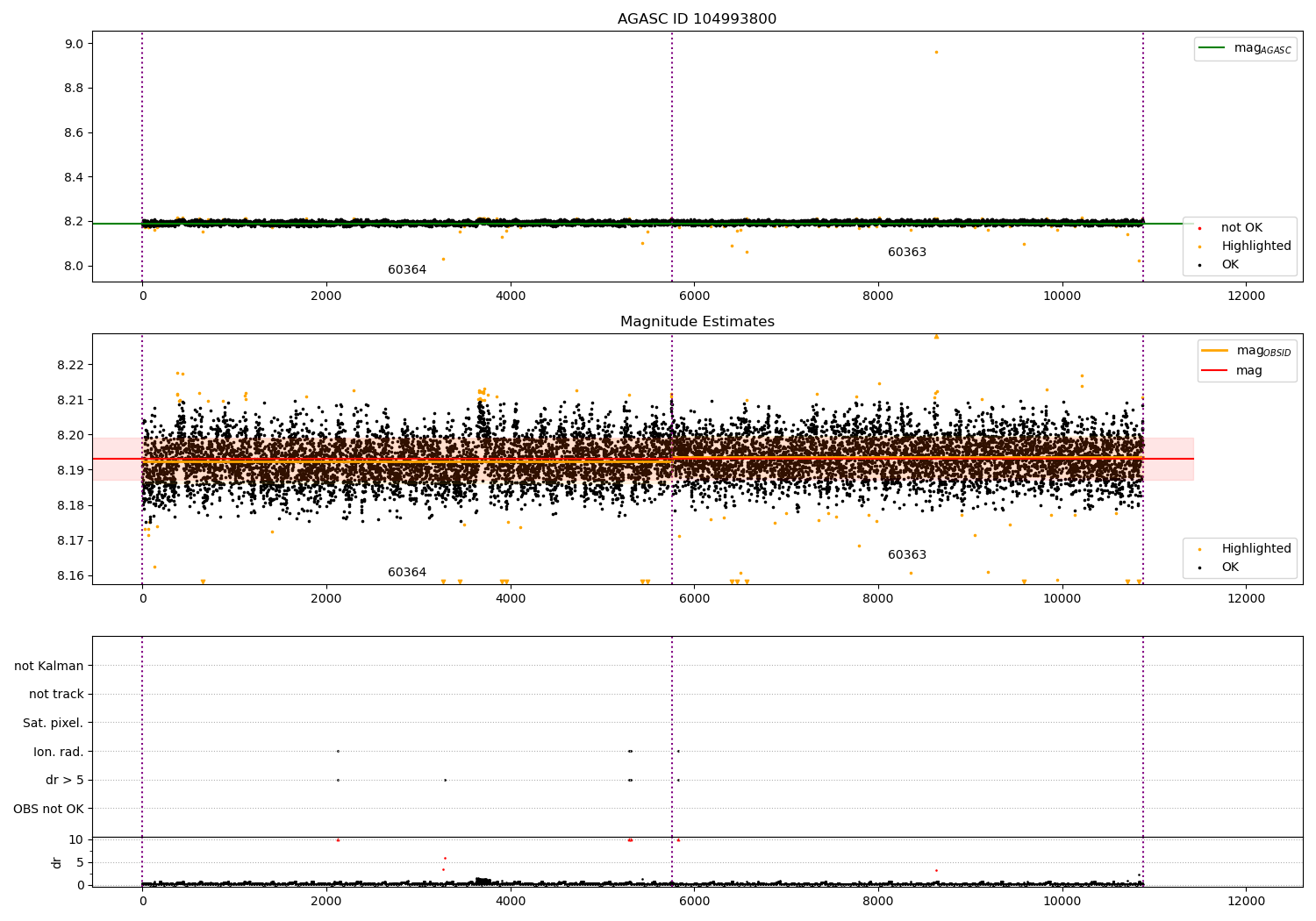Click the 'AGASC ID 104993800' plot title

pyautogui.click(x=697, y=19)
